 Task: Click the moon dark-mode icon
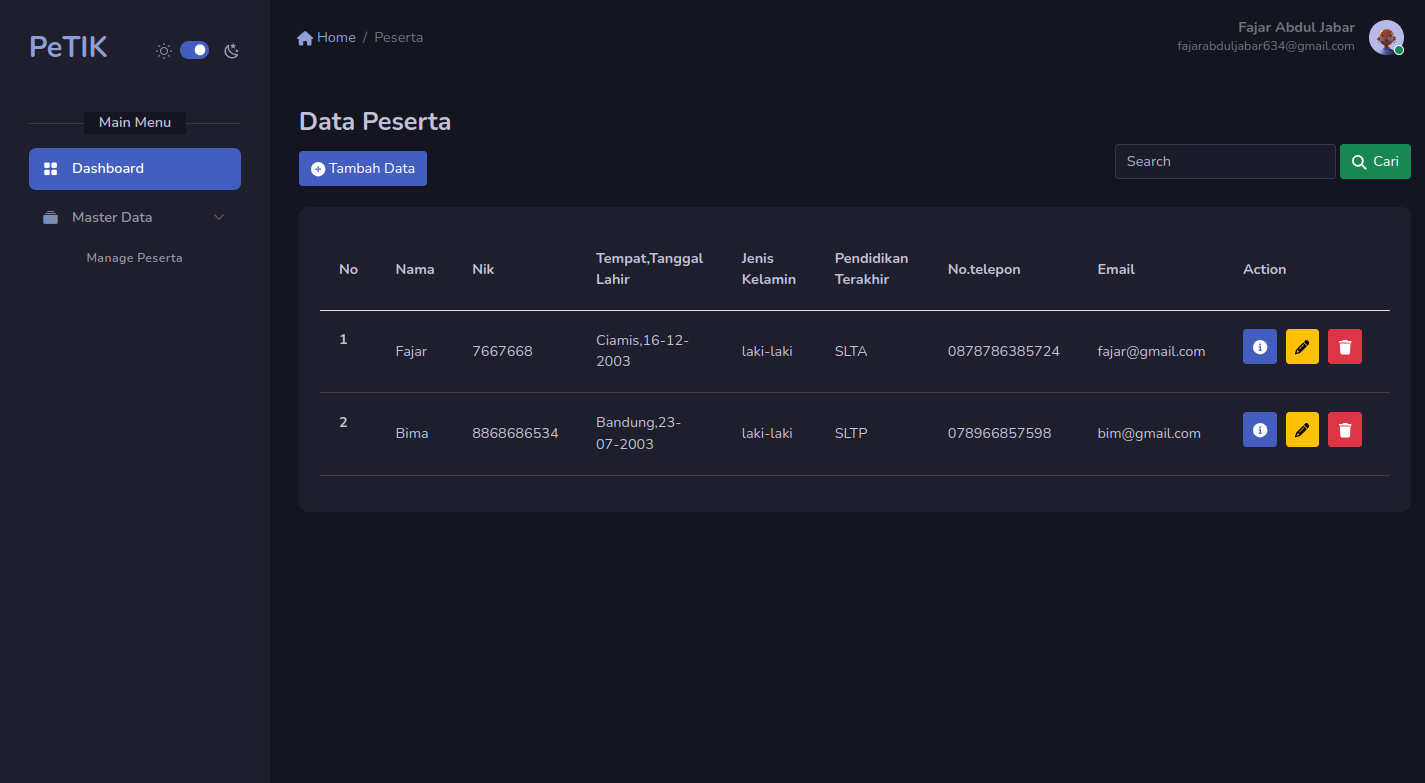point(232,51)
